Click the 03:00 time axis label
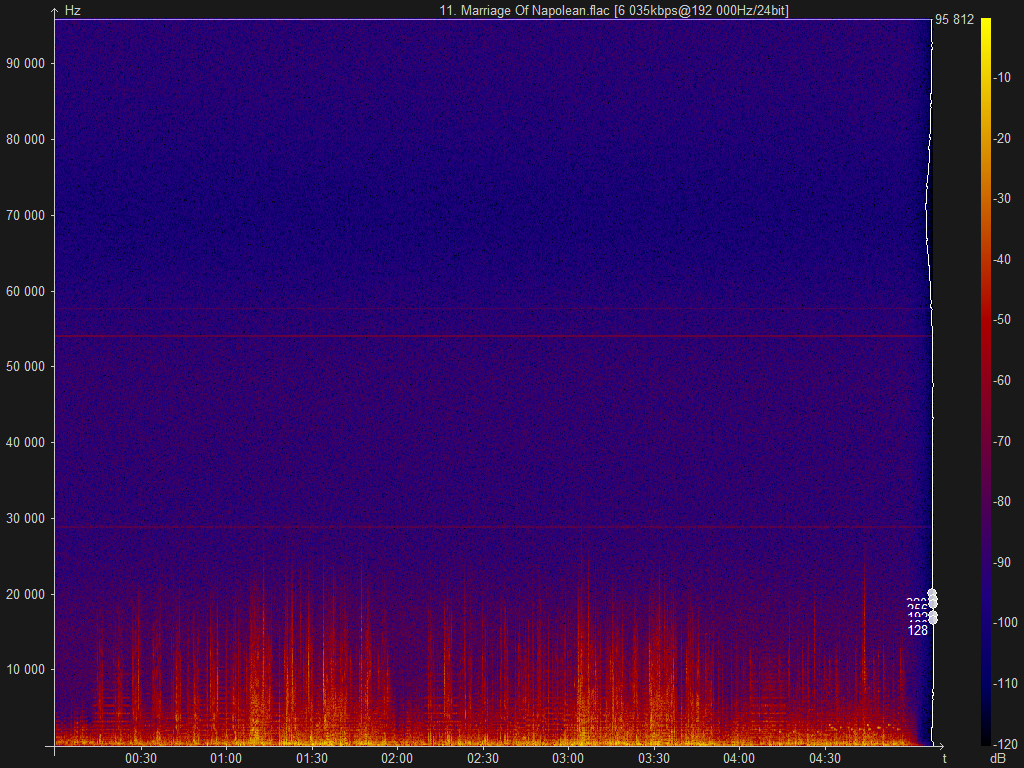The height and width of the screenshot is (768, 1024). [568, 758]
